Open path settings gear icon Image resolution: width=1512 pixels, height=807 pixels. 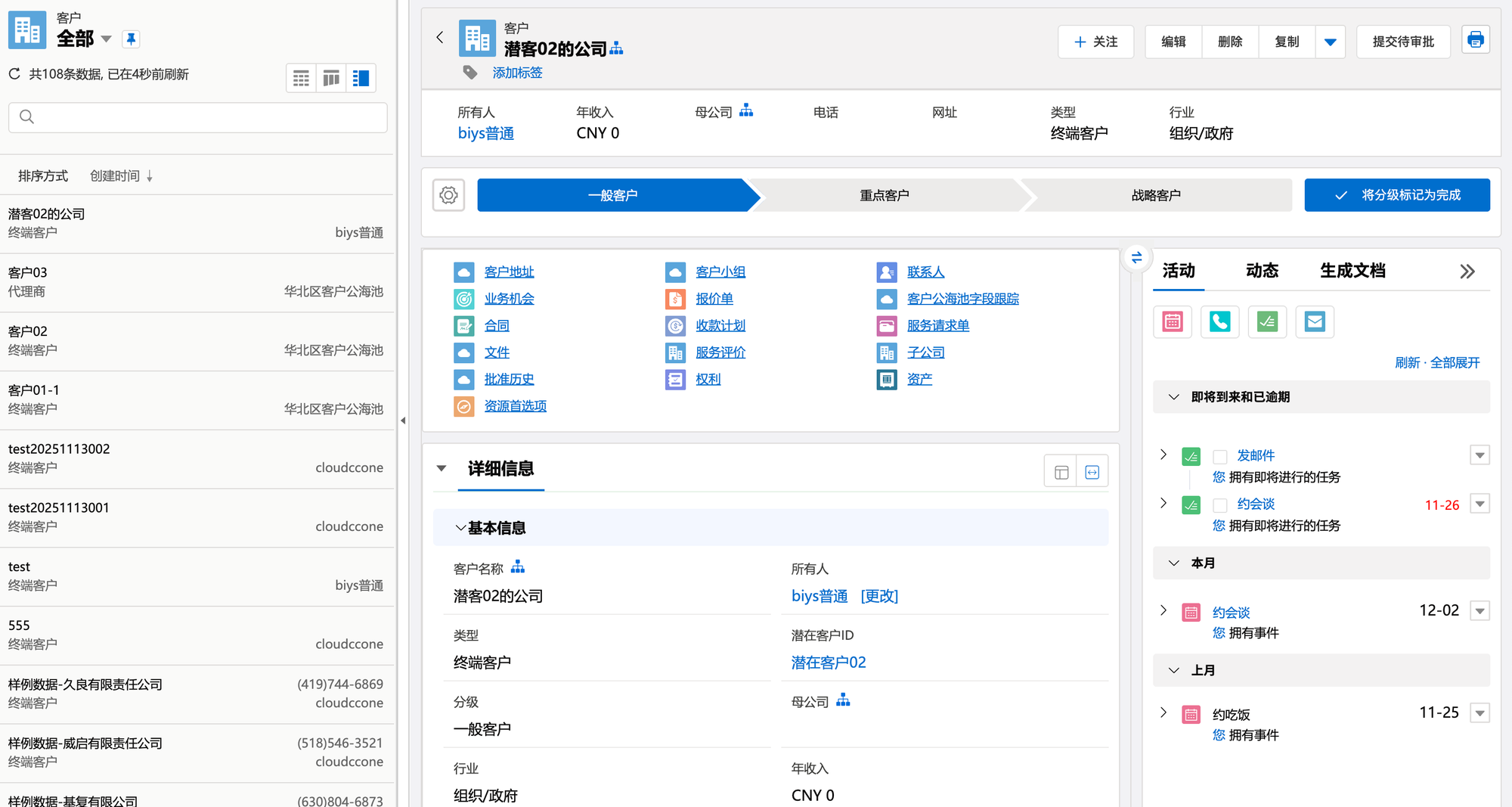[448, 195]
